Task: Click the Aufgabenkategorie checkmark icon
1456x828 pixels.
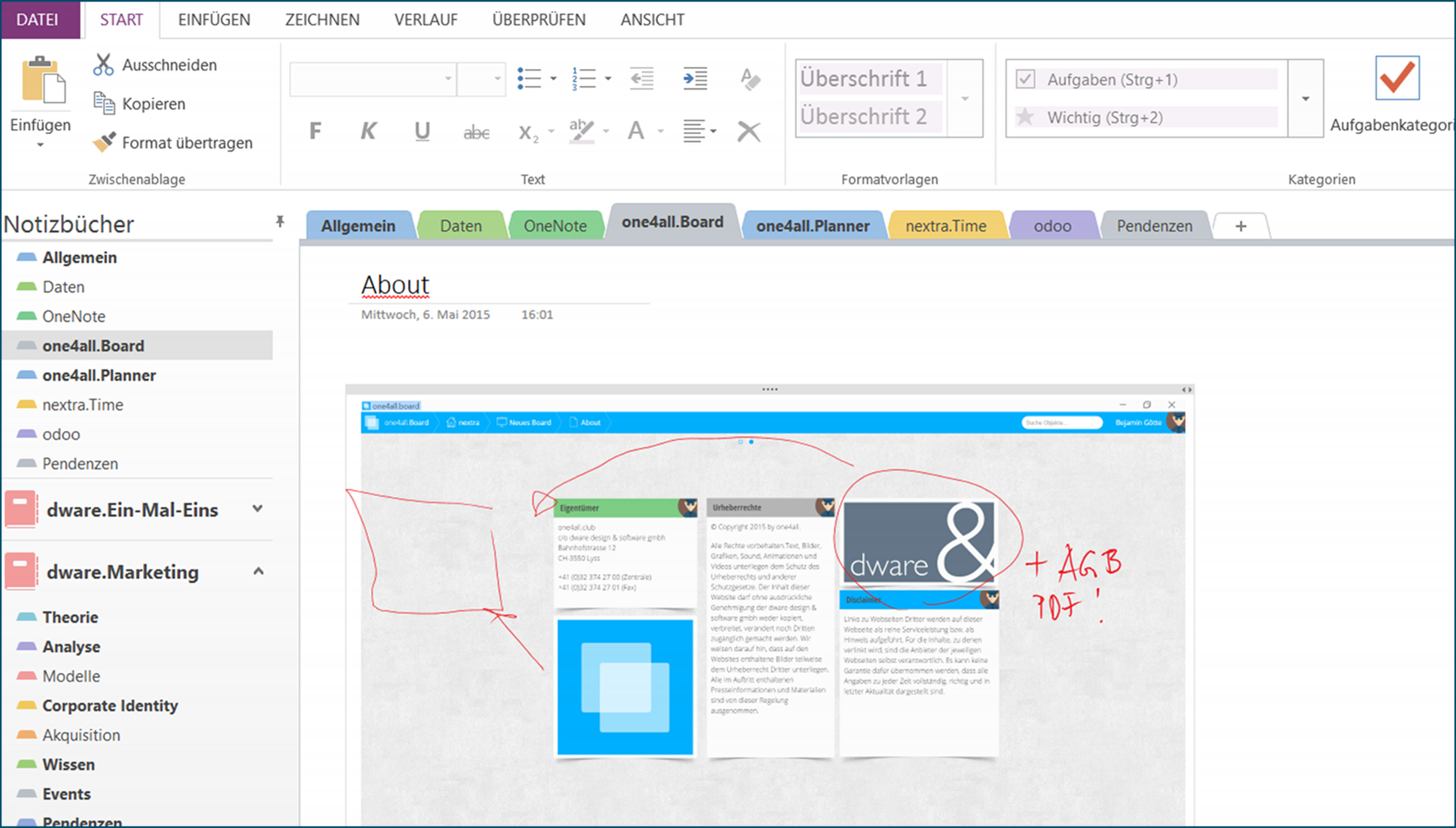Action: click(1397, 78)
